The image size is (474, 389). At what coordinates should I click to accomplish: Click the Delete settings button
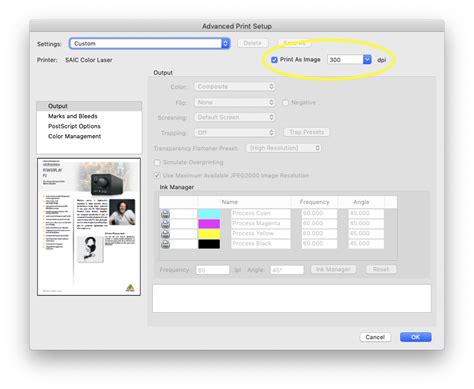[252, 43]
